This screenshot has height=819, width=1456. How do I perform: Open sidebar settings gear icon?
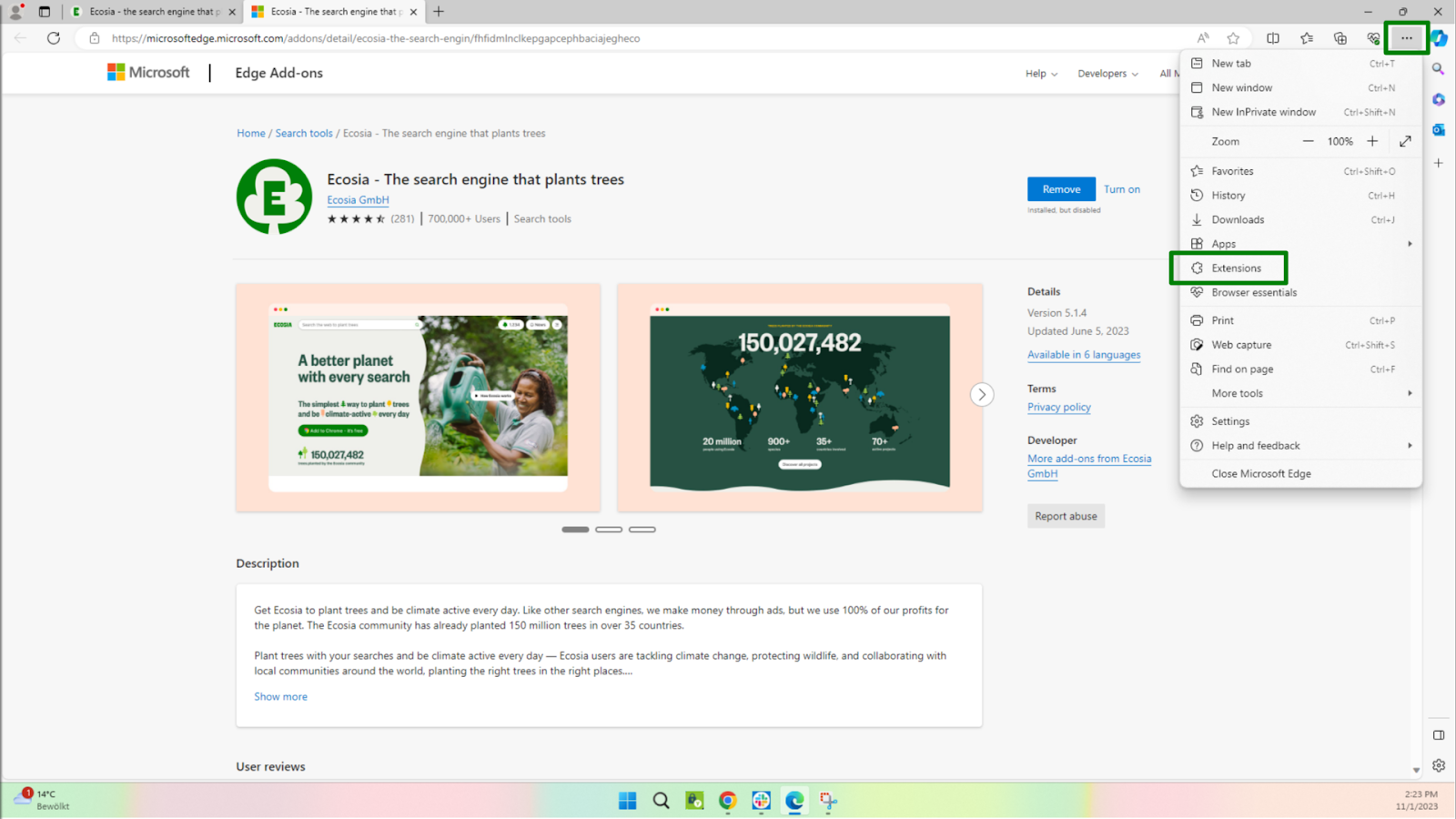click(1439, 765)
